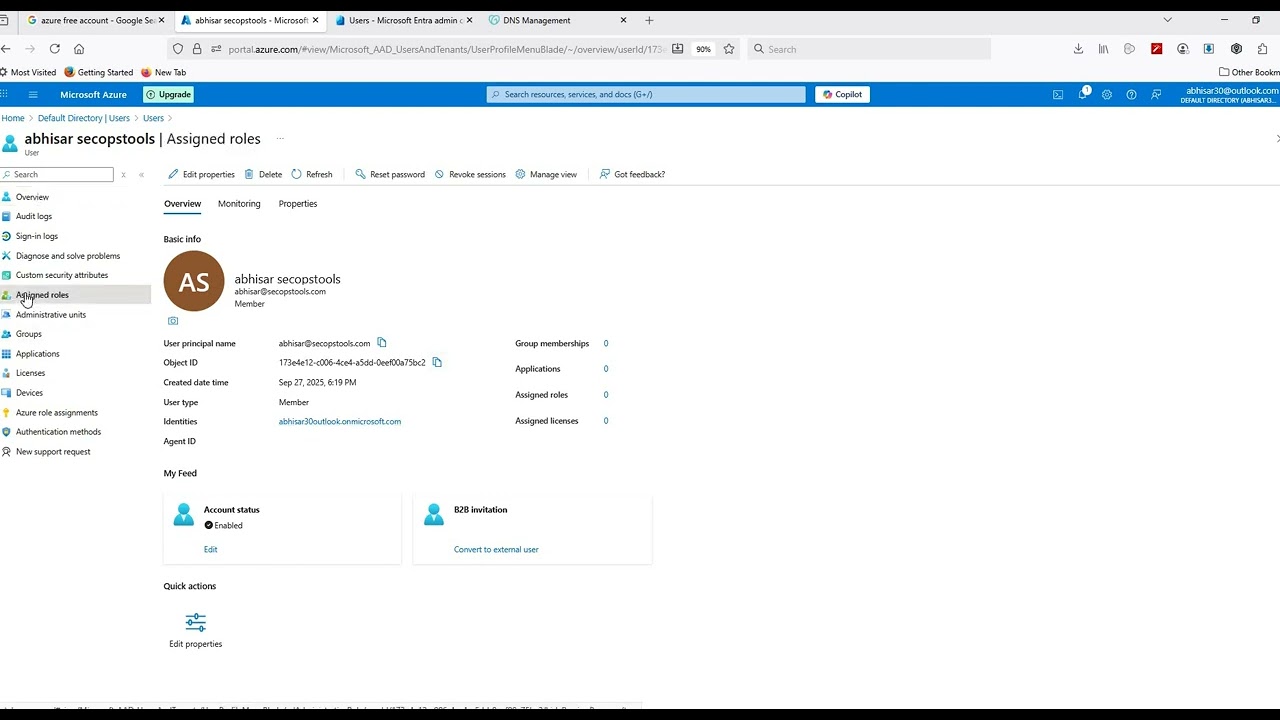Open Copilot in the header

pos(843,95)
